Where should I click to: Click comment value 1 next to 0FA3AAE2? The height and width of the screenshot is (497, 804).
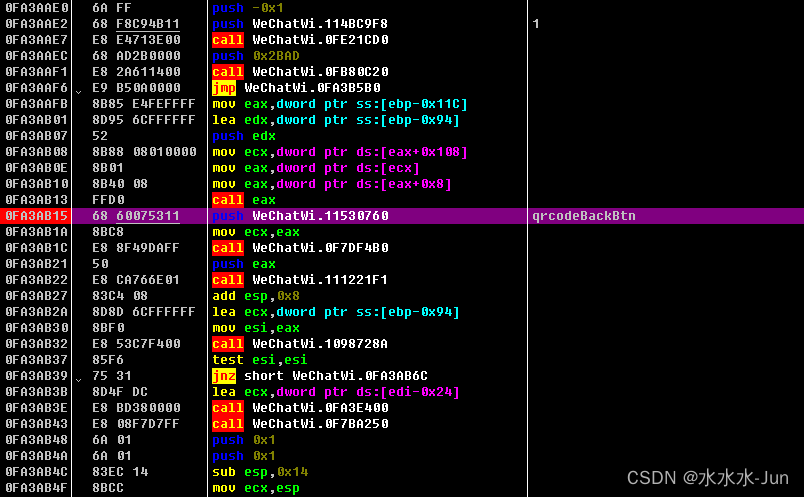click(x=536, y=24)
